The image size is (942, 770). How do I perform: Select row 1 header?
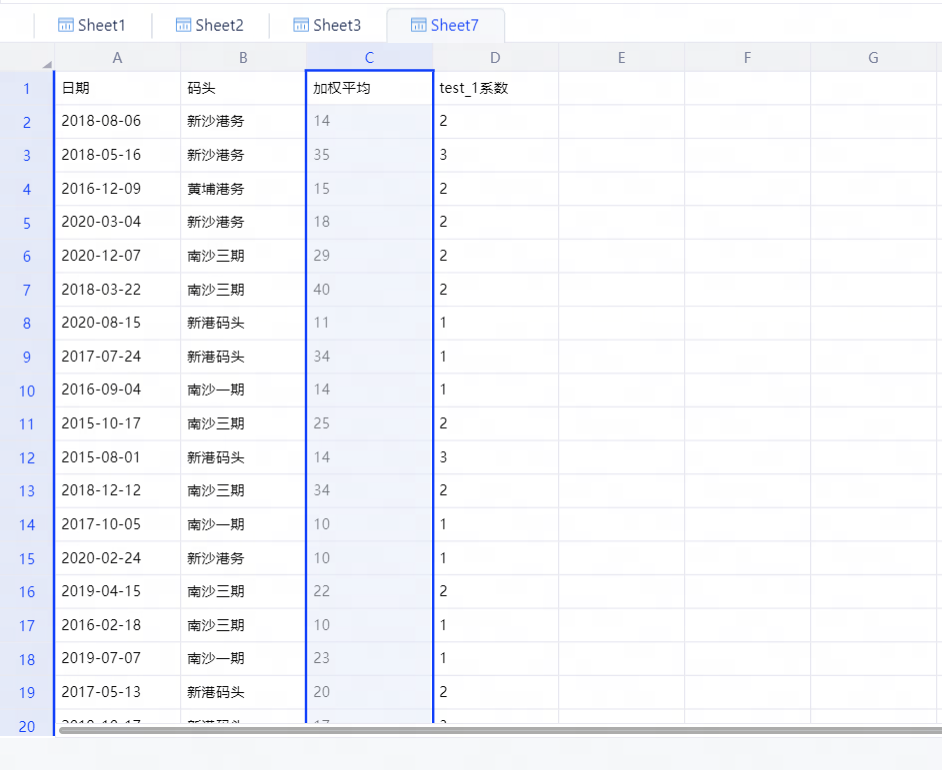[27, 88]
